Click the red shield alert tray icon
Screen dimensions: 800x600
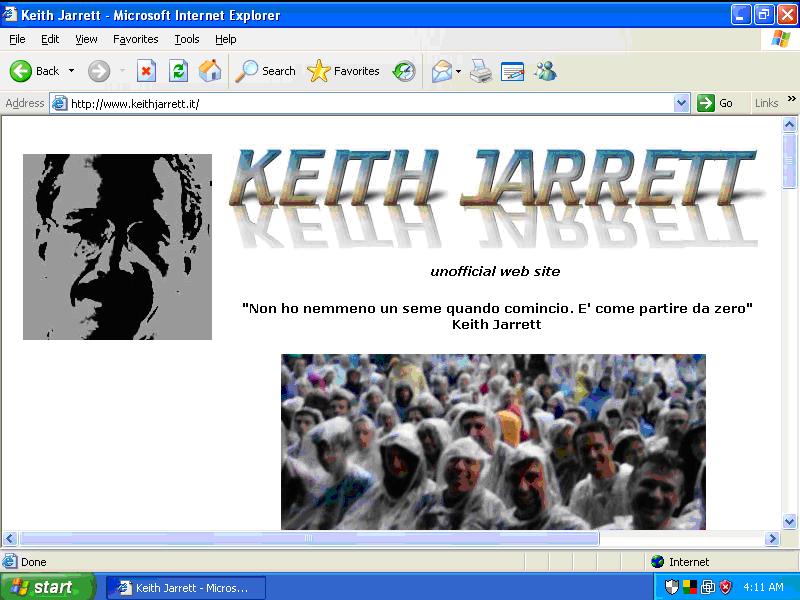click(725, 587)
